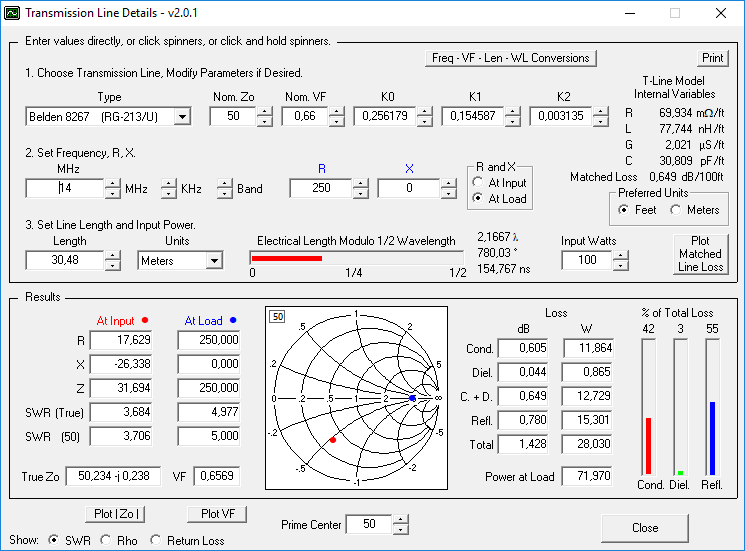This screenshot has height=551, width=745.
Task: Click the red Cond. loss bar
Action: click(x=649, y=446)
